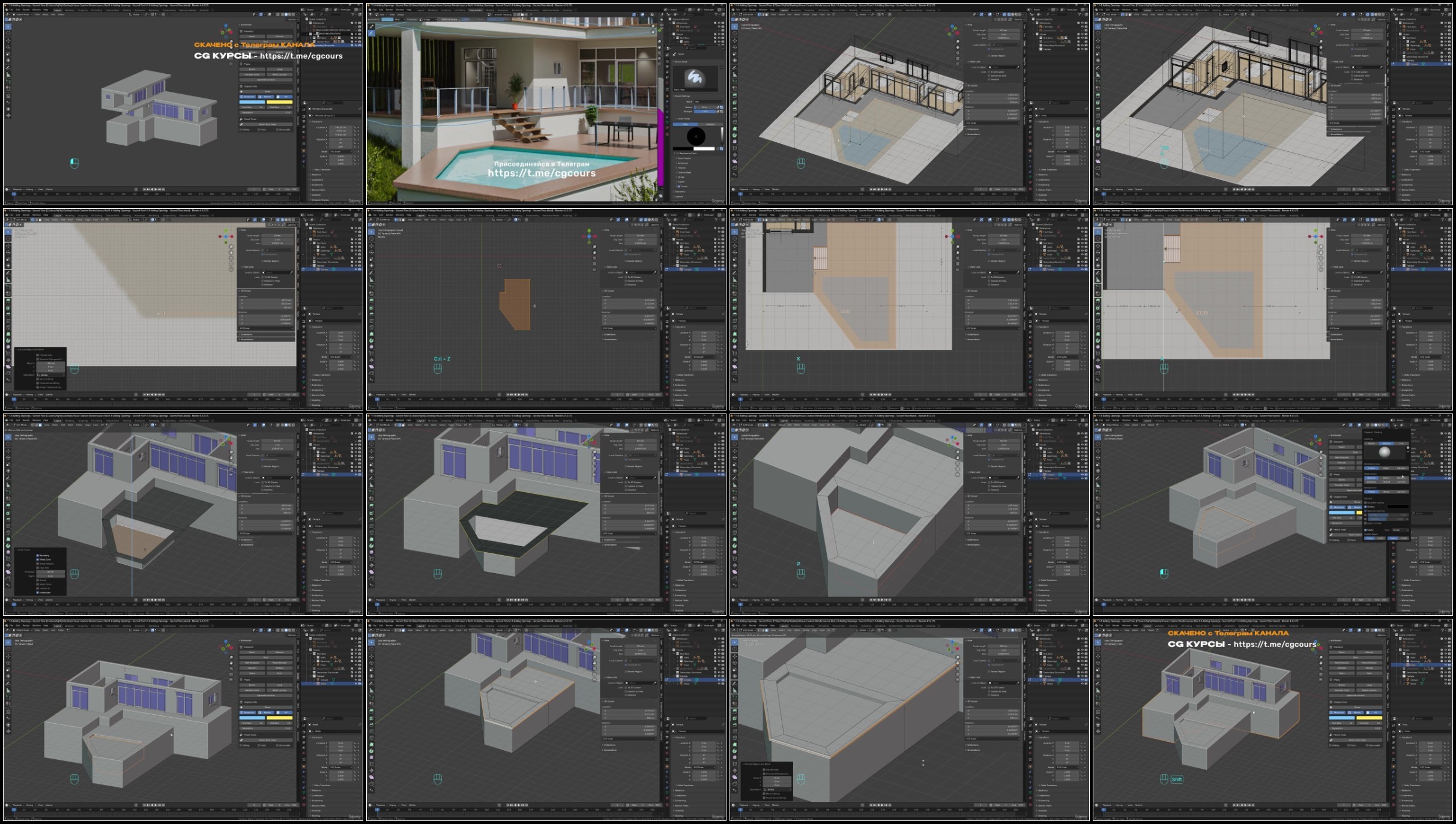
Task: Select the Select Box tool in the first frame
Action: (x=8, y=26)
